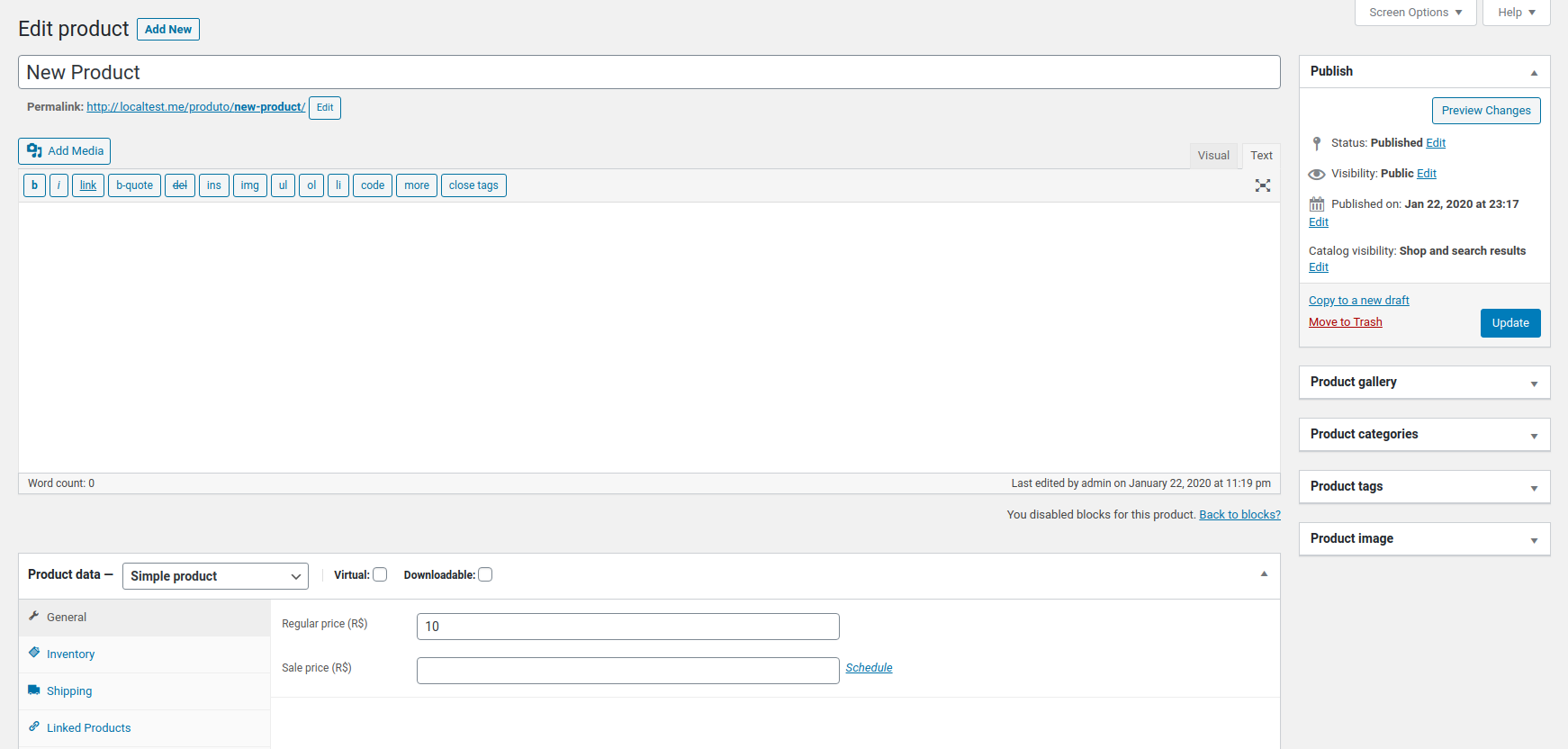Click Preview Changes button
1568x749 pixels.
pos(1486,111)
